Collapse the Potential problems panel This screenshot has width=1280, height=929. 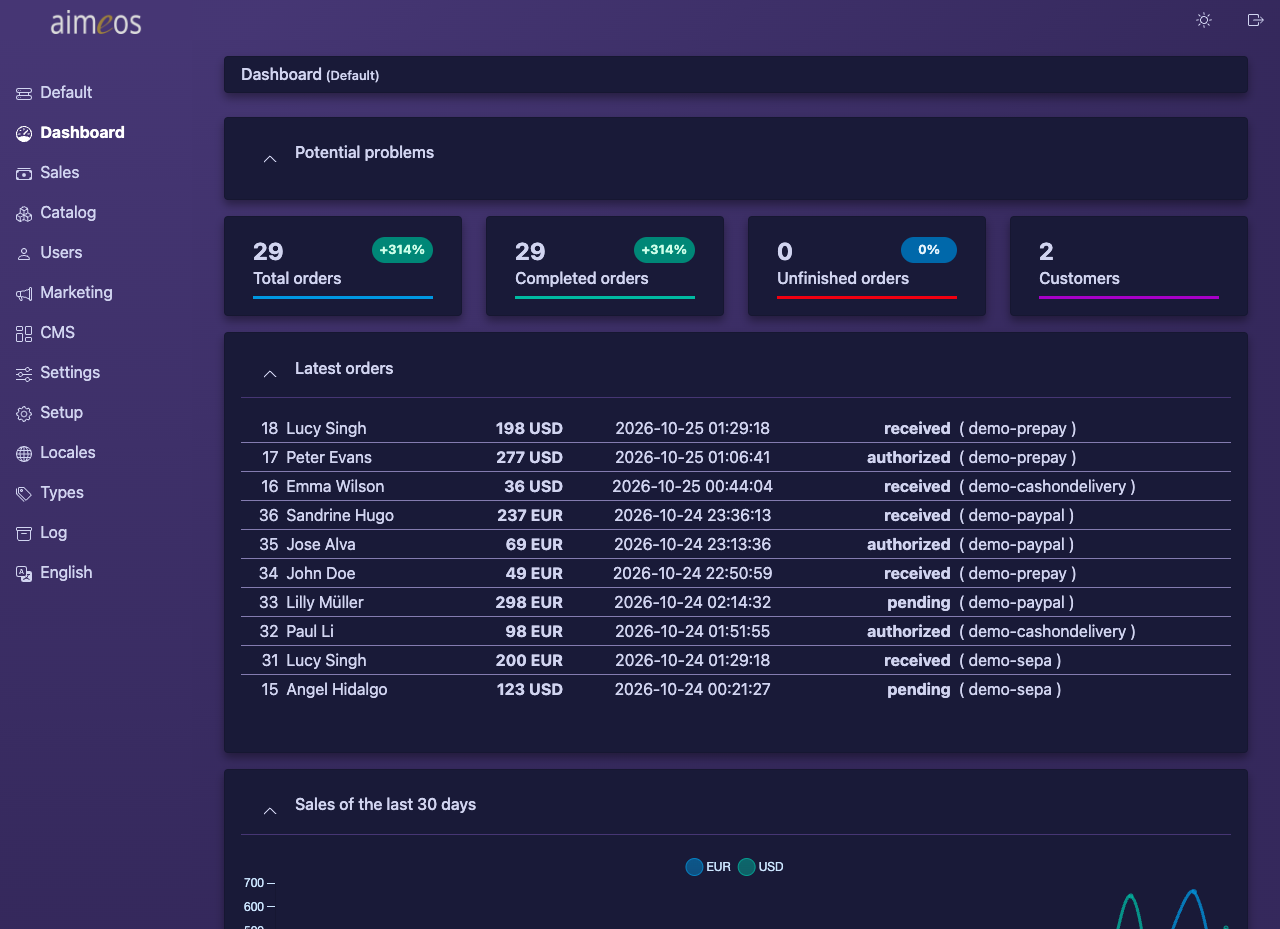(269, 158)
